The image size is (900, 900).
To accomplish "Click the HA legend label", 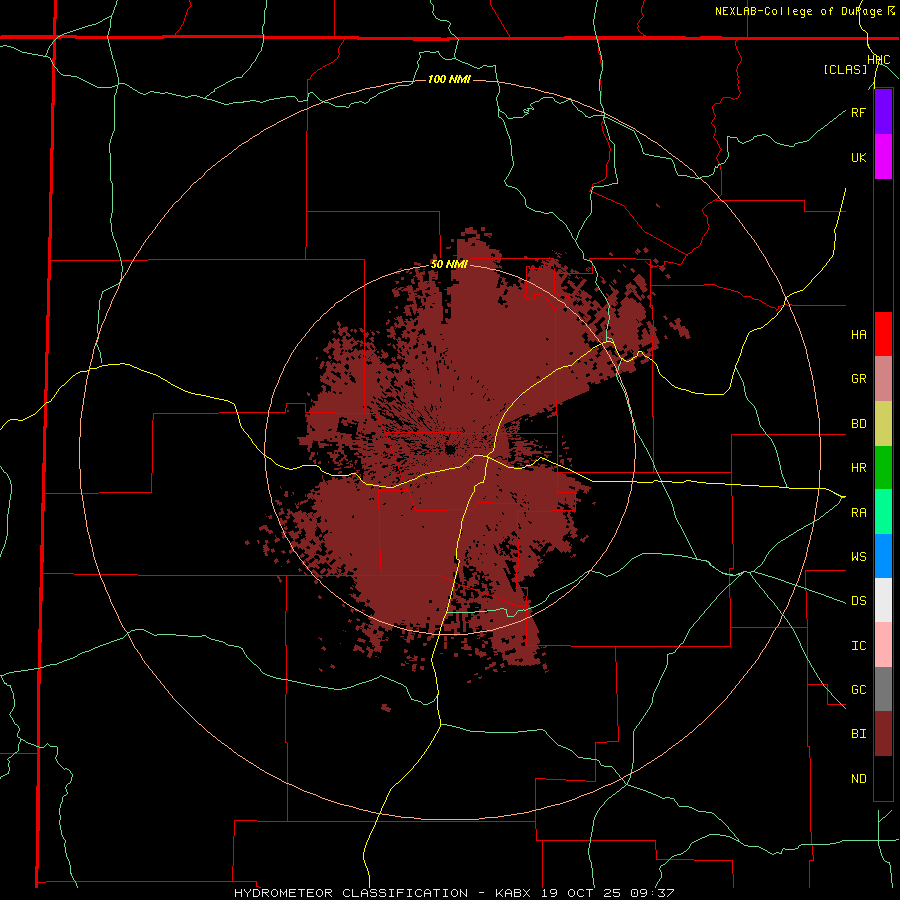I will tap(858, 335).
